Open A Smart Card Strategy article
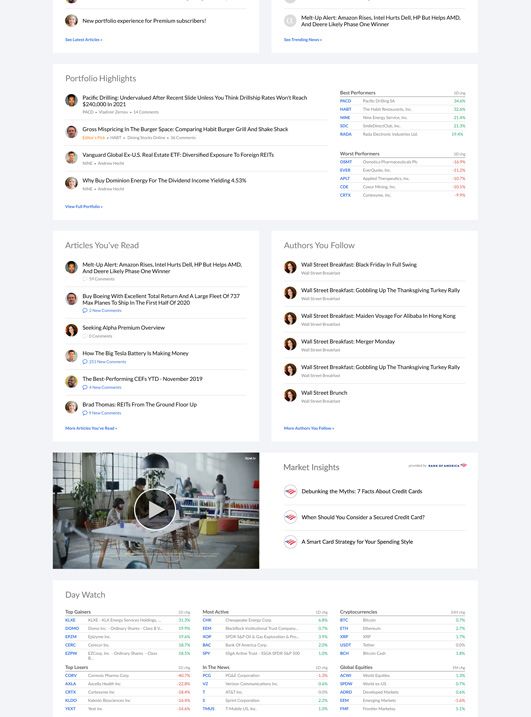This screenshot has width=531, height=717. (357, 542)
